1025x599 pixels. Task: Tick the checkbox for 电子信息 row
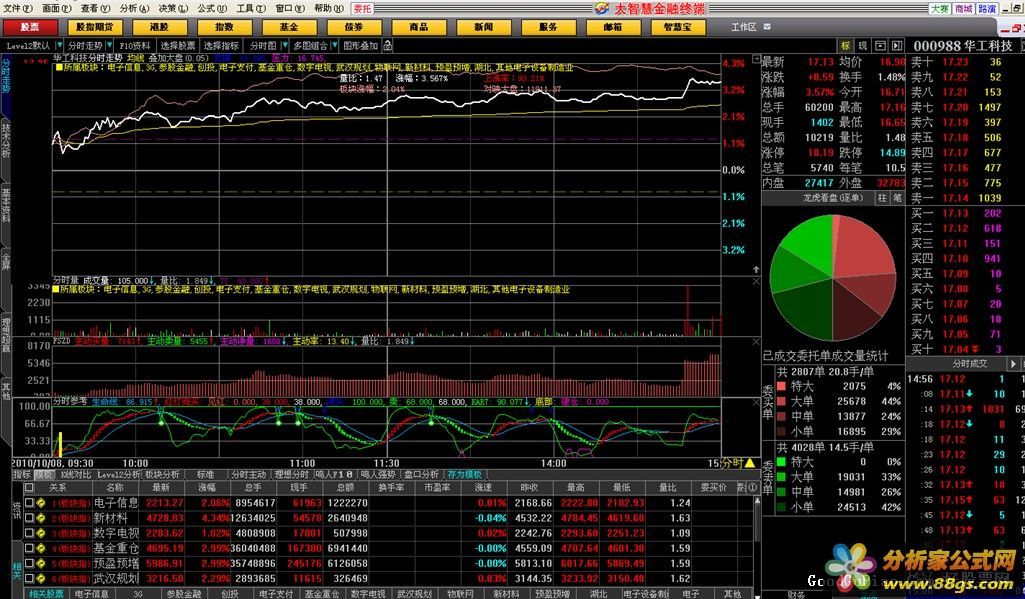29,503
